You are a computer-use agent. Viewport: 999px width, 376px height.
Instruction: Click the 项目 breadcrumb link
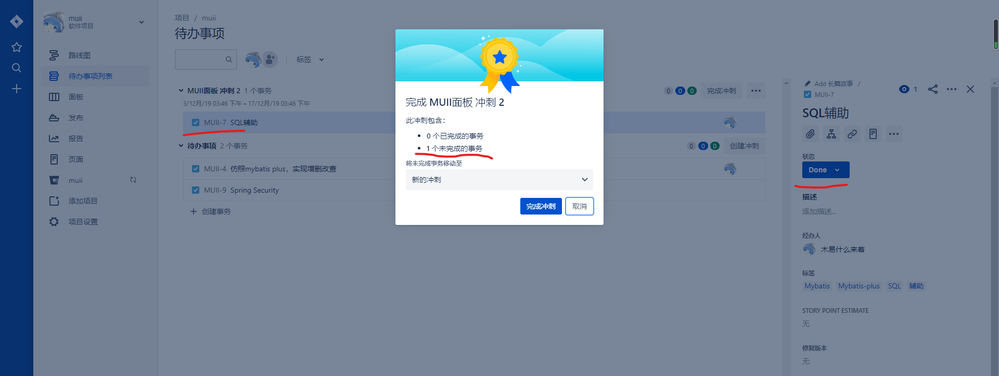182,18
